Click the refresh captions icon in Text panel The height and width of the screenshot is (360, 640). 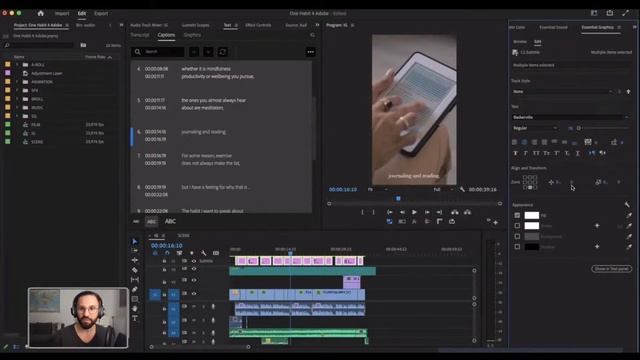pyautogui.click(x=222, y=52)
